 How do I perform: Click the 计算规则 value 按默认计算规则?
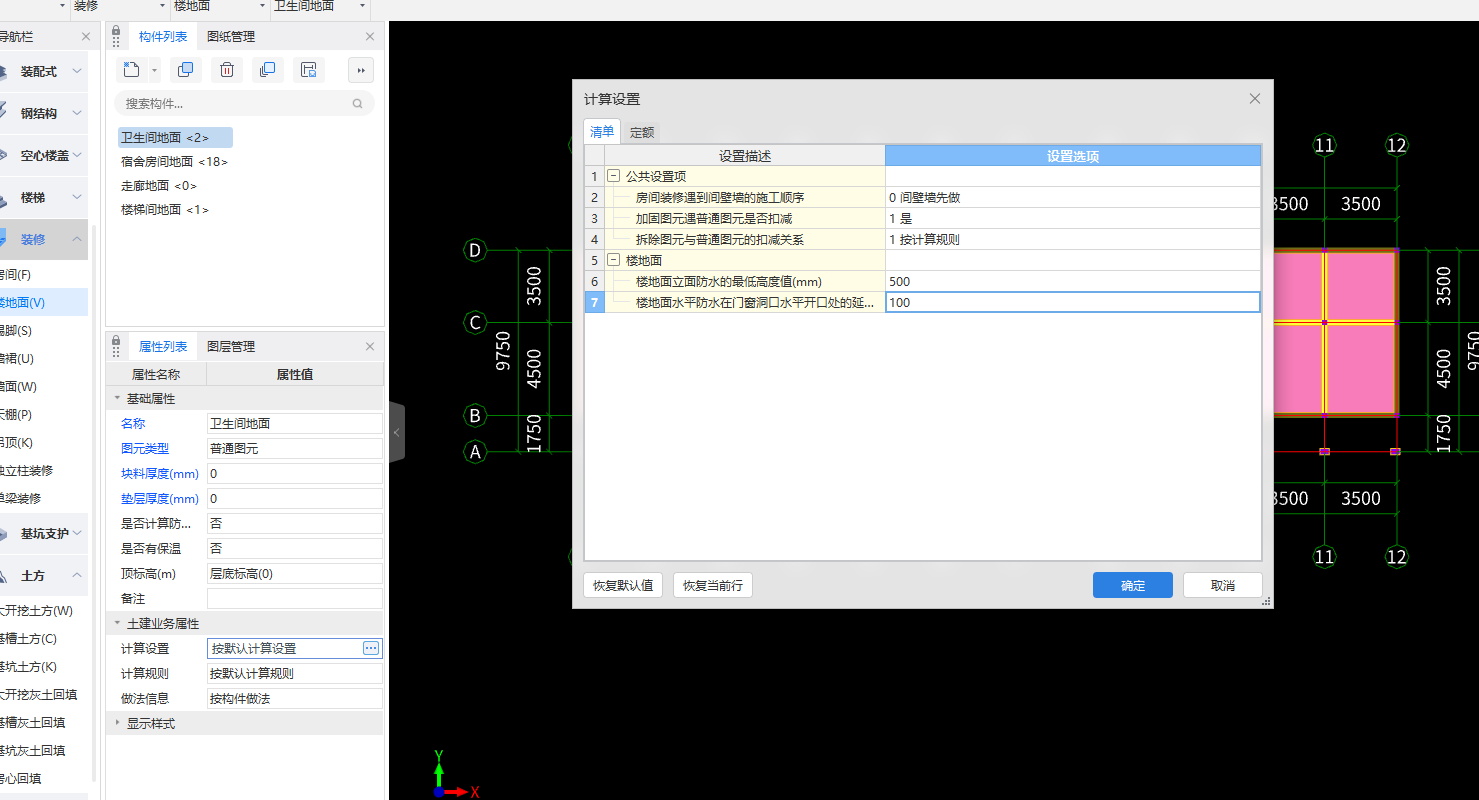tap(294, 673)
